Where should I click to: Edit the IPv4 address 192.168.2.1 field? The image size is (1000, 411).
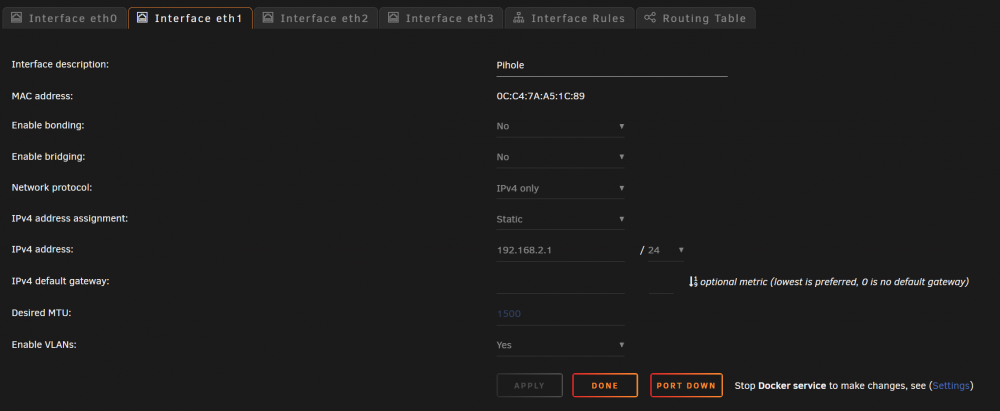click(x=560, y=250)
